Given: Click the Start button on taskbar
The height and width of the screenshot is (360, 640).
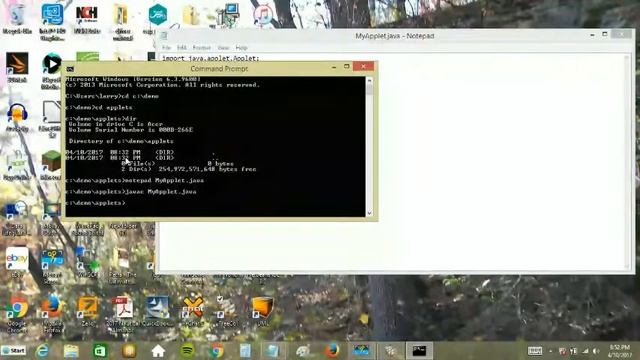Looking at the screenshot, I should point(13,351).
